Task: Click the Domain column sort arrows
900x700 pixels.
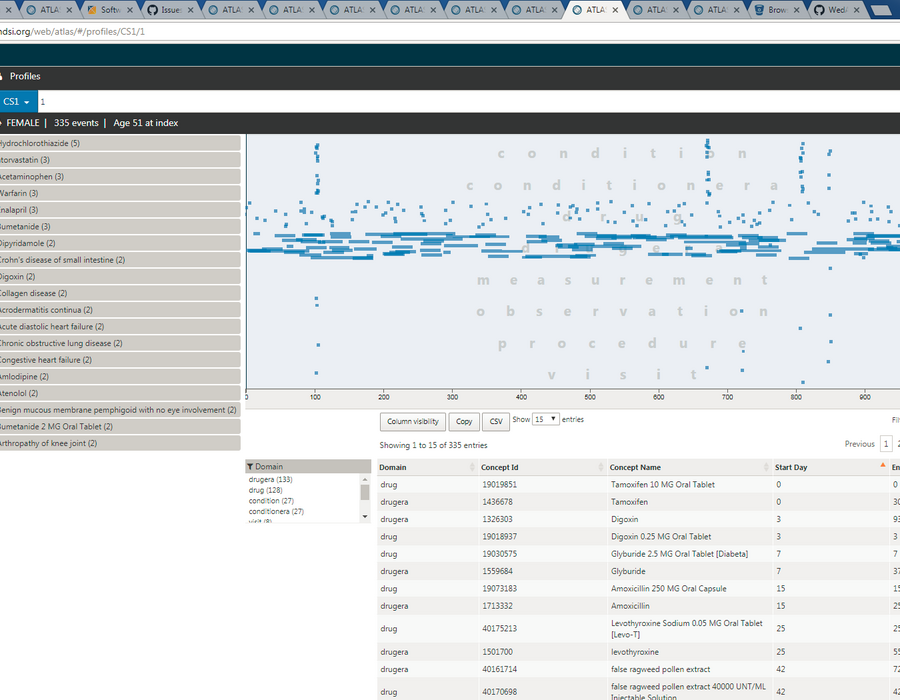Action: [x=472, y=467]
